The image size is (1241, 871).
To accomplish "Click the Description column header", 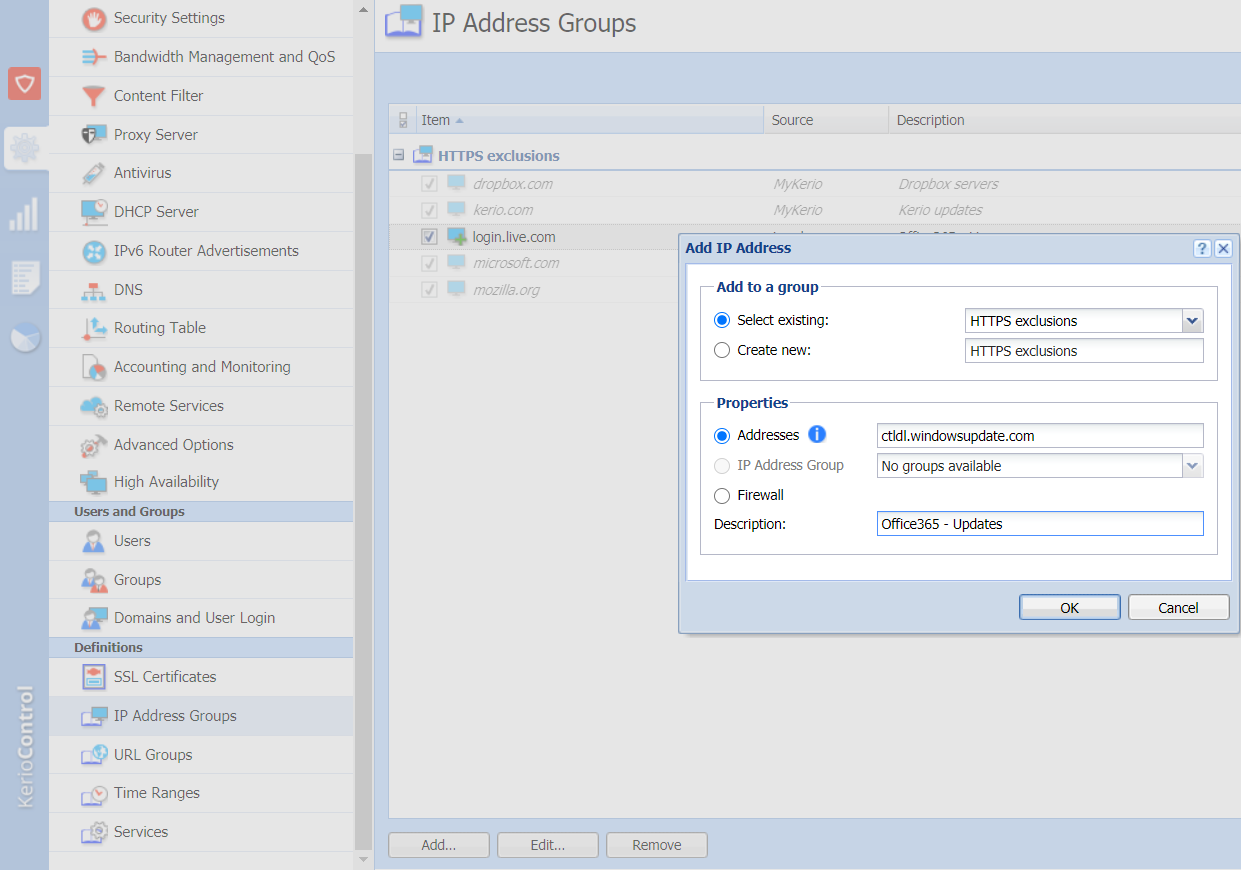I will point(1064,120).
